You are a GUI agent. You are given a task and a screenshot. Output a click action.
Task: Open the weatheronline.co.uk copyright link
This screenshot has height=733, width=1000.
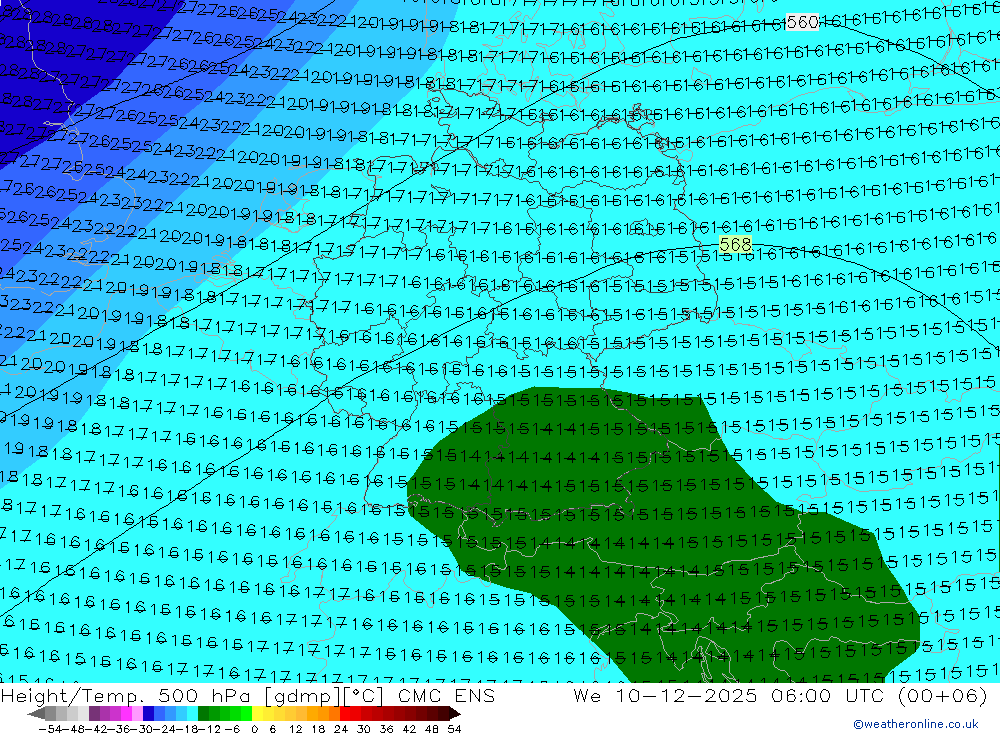[916, 724]
